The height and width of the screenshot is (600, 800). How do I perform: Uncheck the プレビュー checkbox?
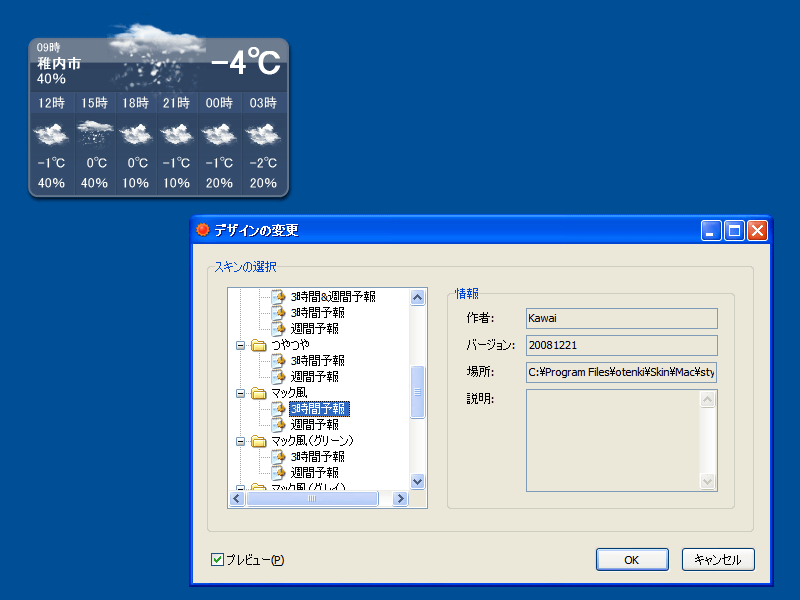217,560
